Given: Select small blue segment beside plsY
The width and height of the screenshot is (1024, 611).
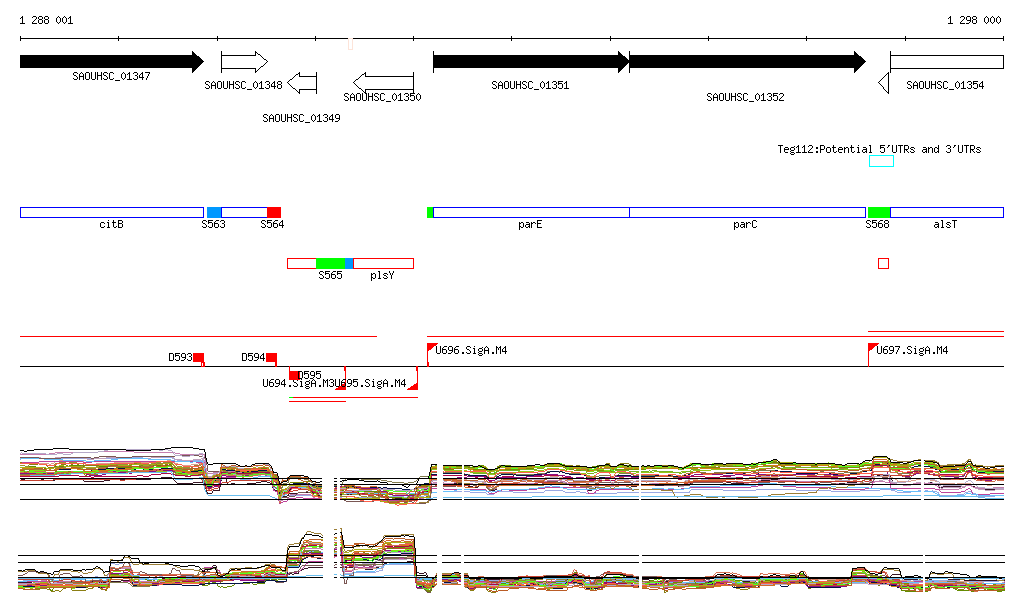Looking at the screenshot, I should (x=349, y=264).
